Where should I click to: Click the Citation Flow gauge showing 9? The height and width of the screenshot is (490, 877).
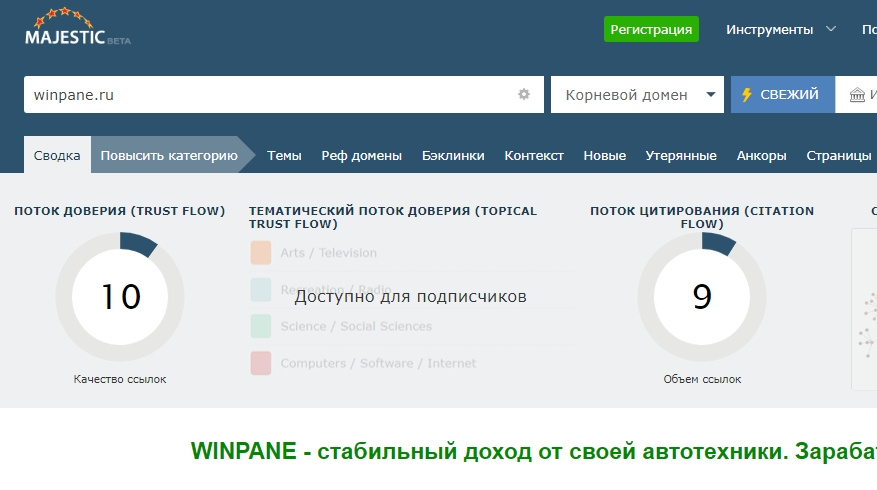click(702, 296)
